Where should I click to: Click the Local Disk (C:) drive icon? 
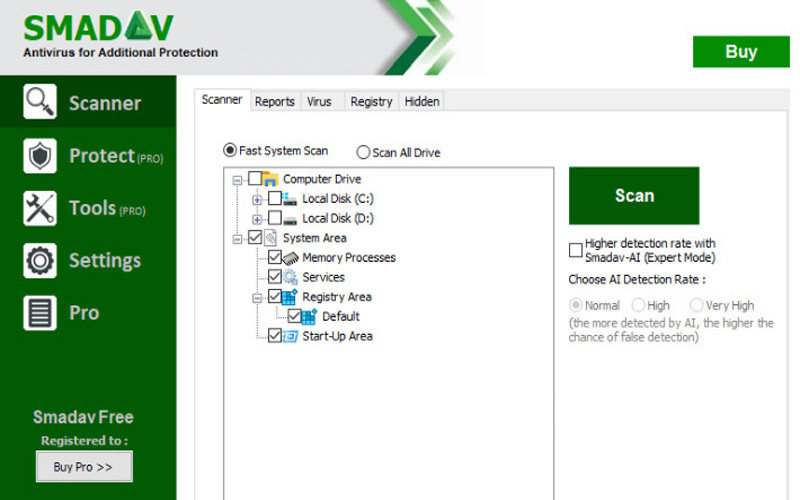(x=290, y=198)
